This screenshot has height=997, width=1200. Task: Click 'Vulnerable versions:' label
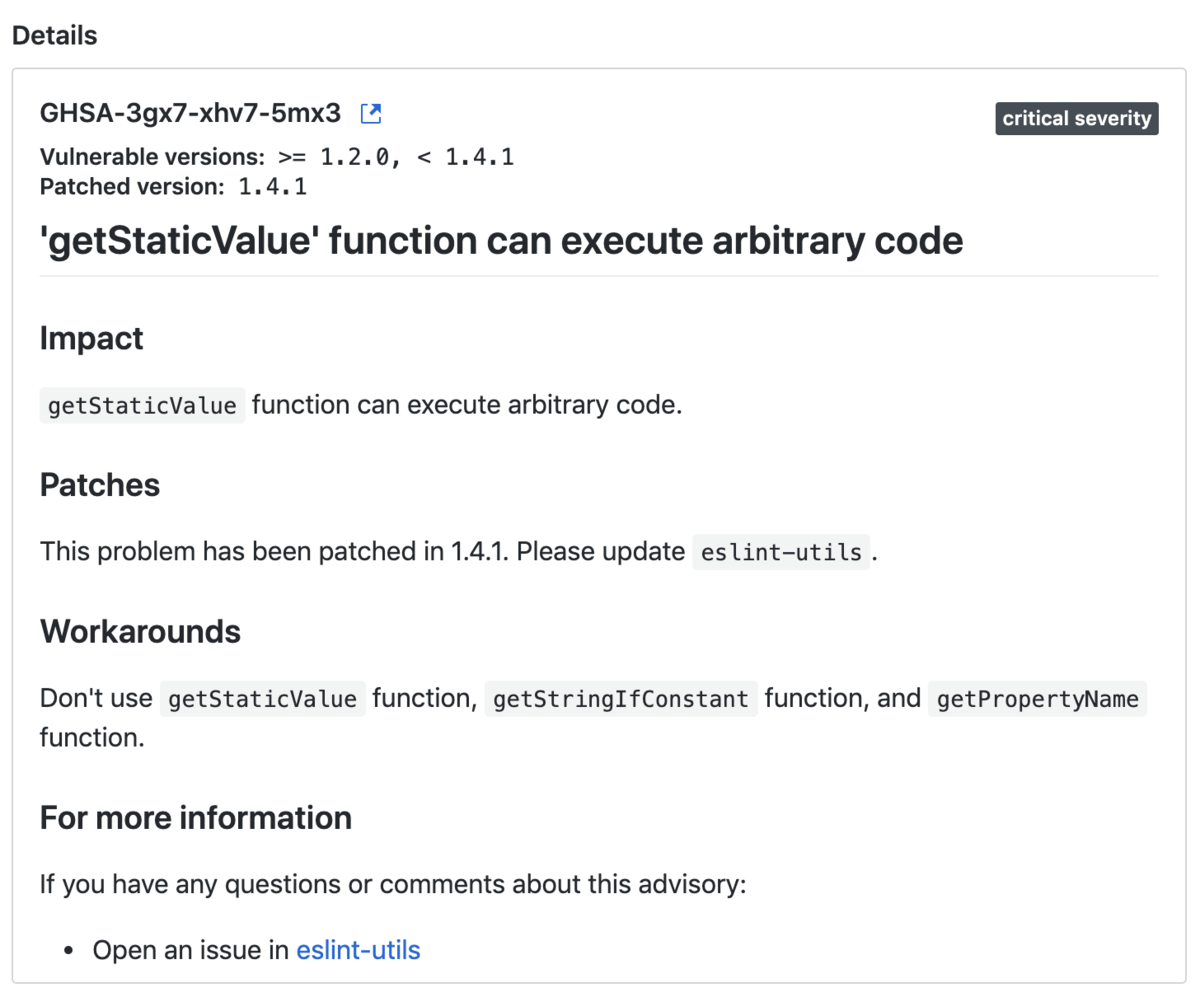152,157
